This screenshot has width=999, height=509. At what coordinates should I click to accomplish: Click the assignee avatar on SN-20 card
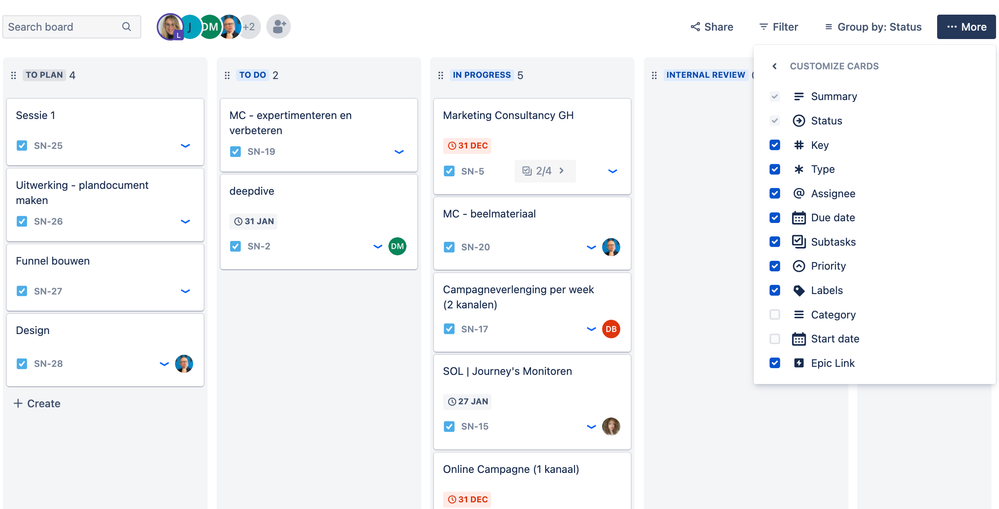point(611,247)
